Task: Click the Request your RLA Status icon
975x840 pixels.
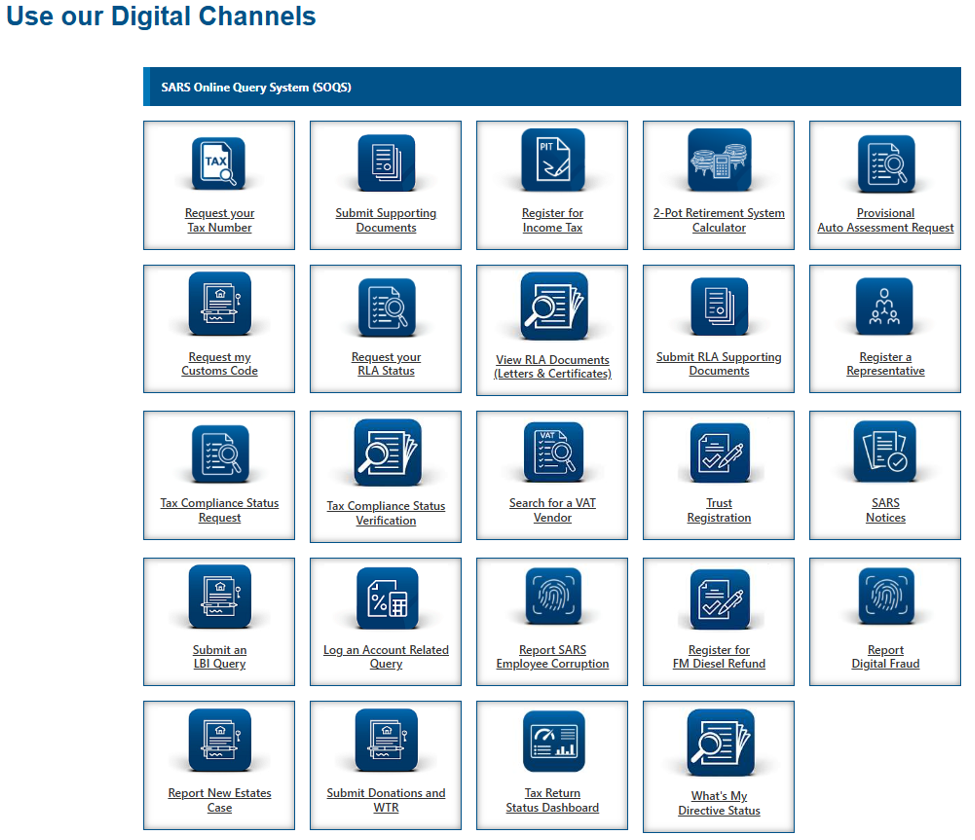Action: 386,307
